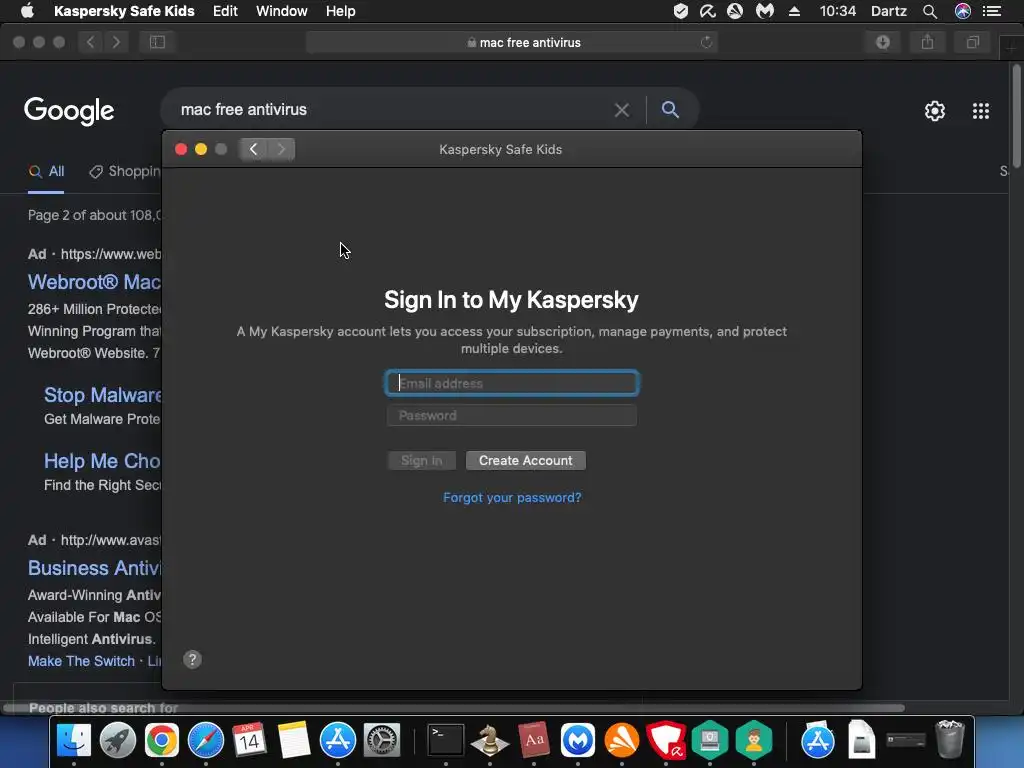This screenshot has height=768, width=1024.
Task: Launch Google Chrome from the Dock
Action: tap(161, 740)
